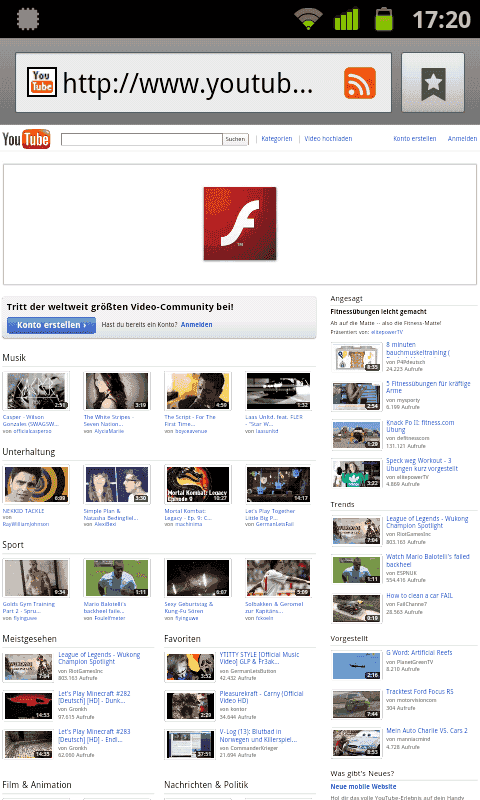The width and height of the screenshot is (480, 800).
Task: Open the Solbakken & Geromel thumbnail
Action: tap(279, 578)
